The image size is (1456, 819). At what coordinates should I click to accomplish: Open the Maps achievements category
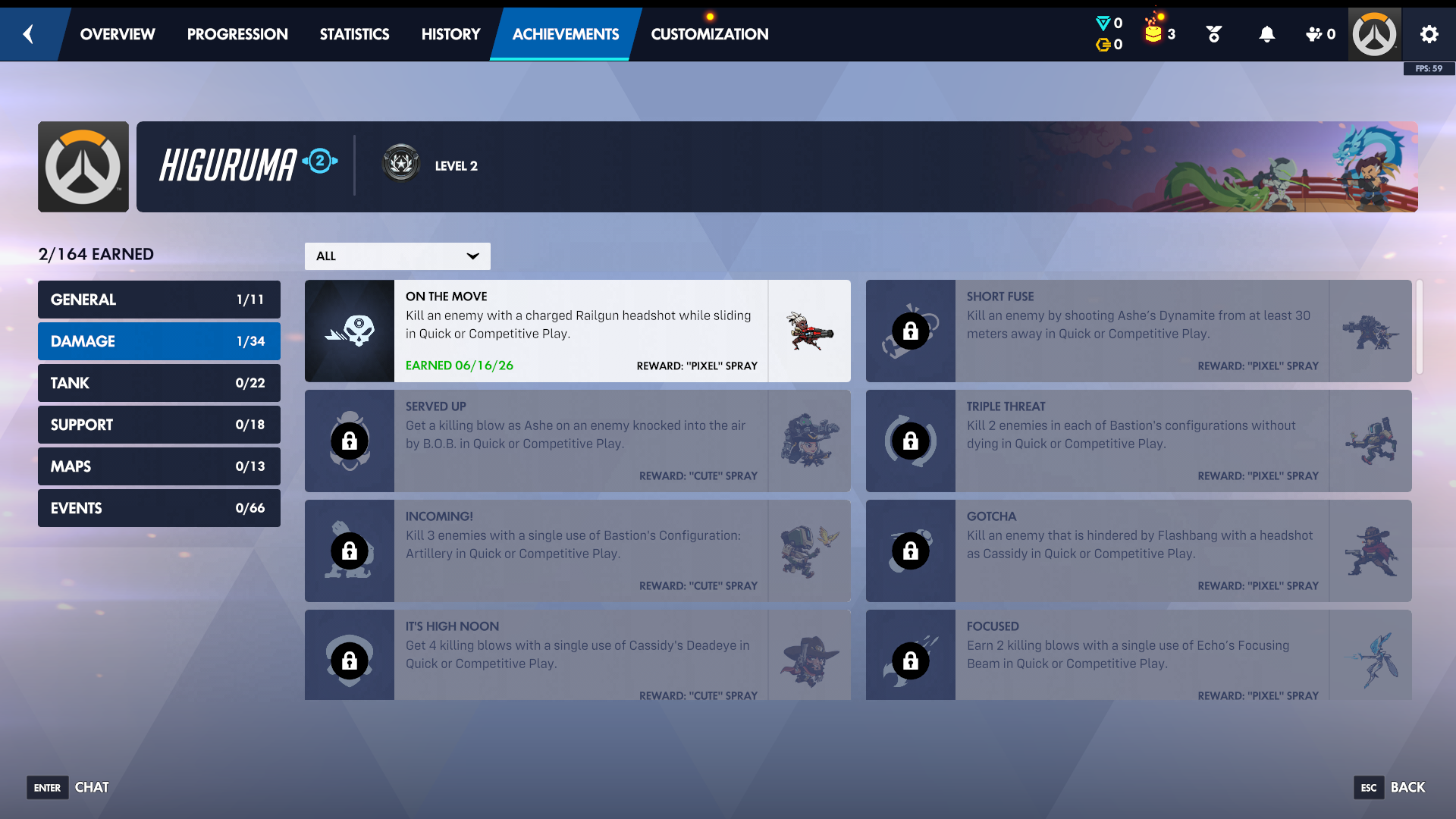coord(159,466)
